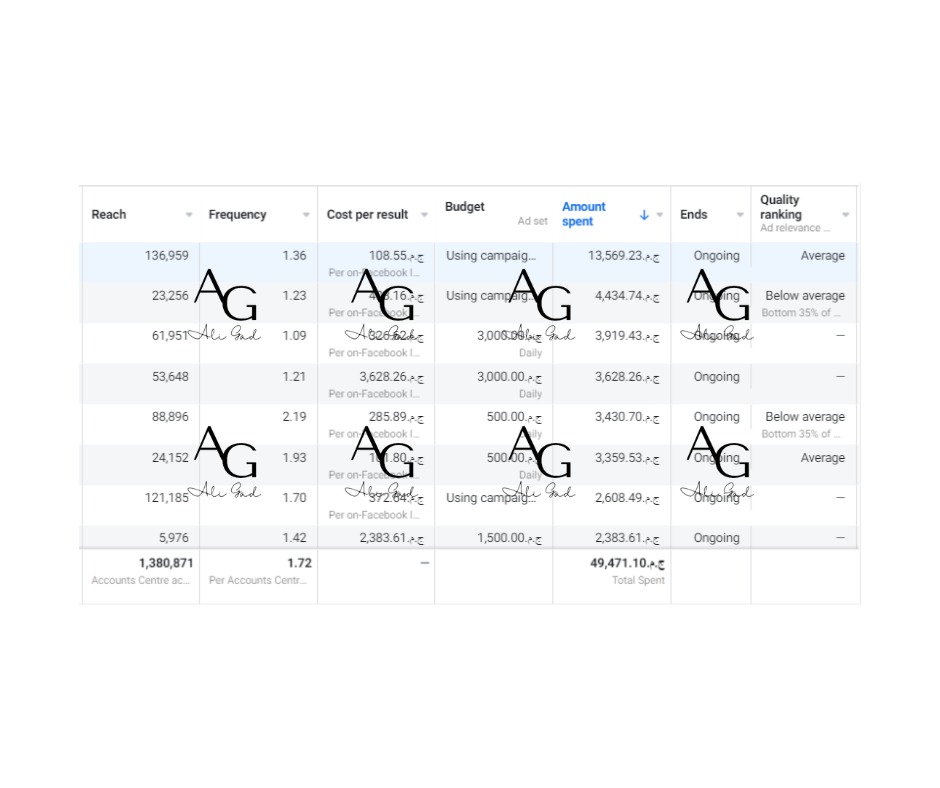Screen dimensions: 940x788
Task: Click the Amount spent header label
Action: pos(583,214)
